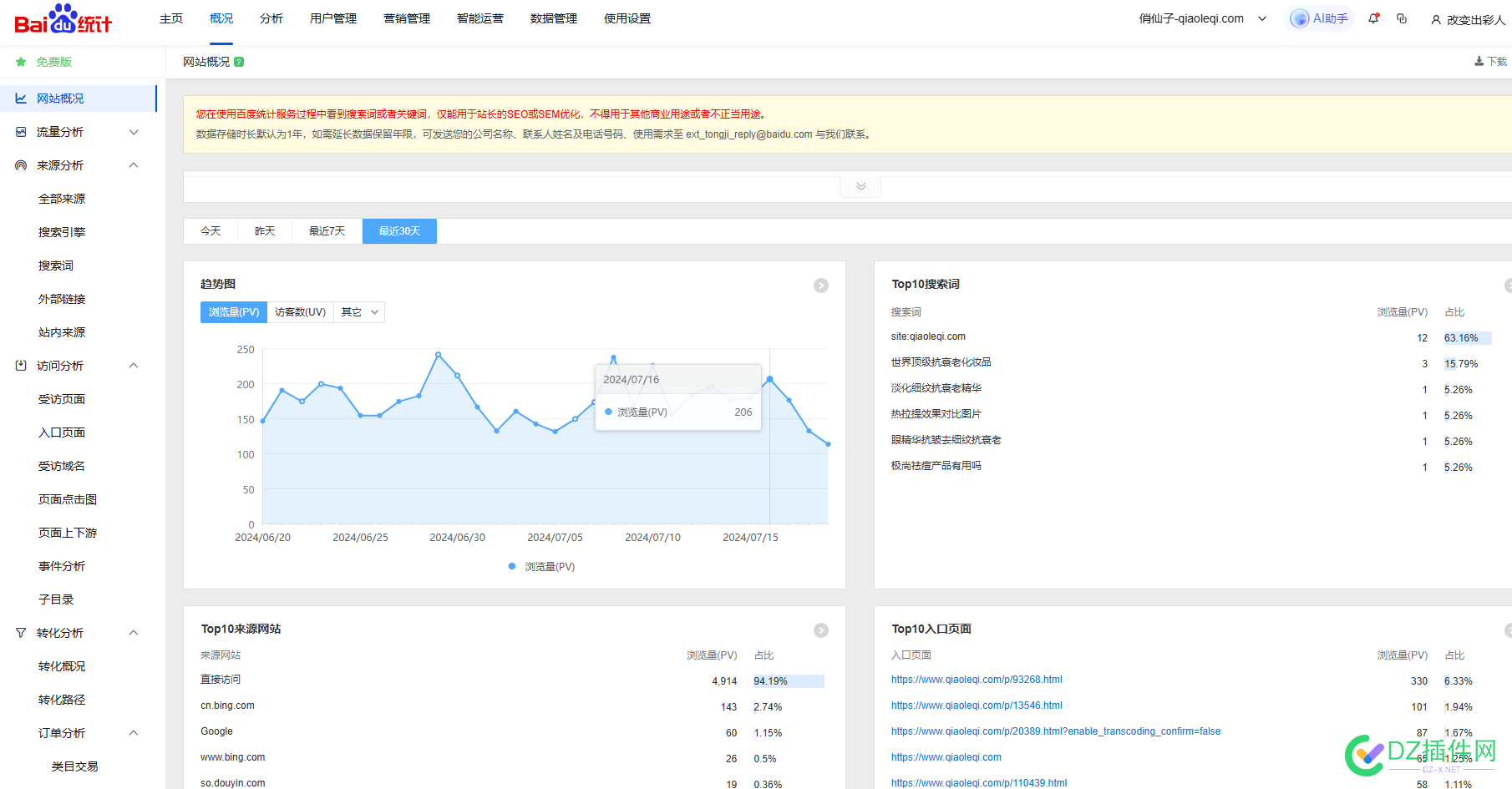The image size is (1512, 789).
Task: Click the 网站概况 chart icon in sidebar
Action: pyautogui.click(x=21, y=99)
